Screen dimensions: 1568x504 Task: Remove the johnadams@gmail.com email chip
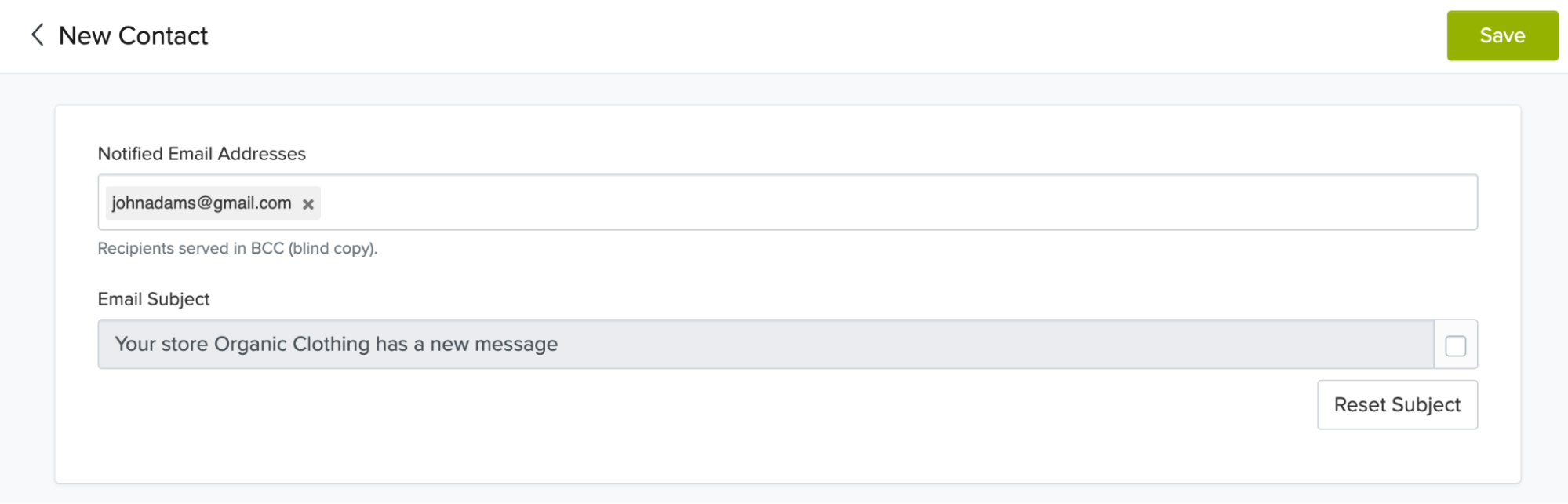click(x=308, y=204)
